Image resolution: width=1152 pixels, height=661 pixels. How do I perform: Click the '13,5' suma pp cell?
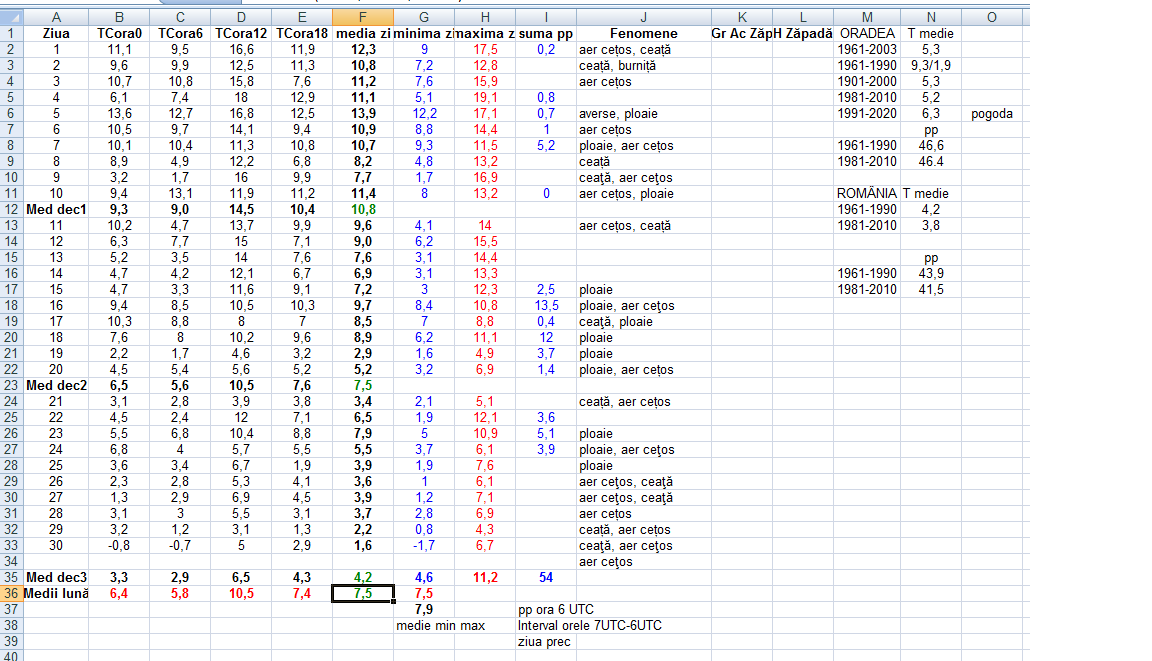546,306
